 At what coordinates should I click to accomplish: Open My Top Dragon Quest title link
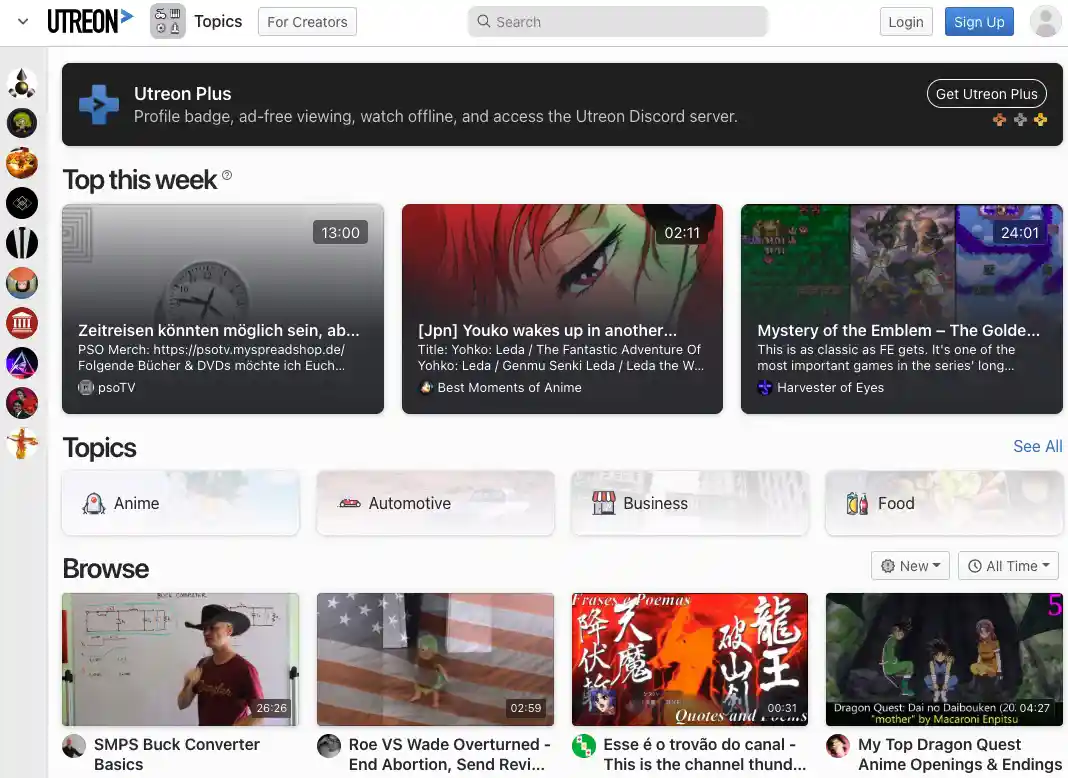960,754
